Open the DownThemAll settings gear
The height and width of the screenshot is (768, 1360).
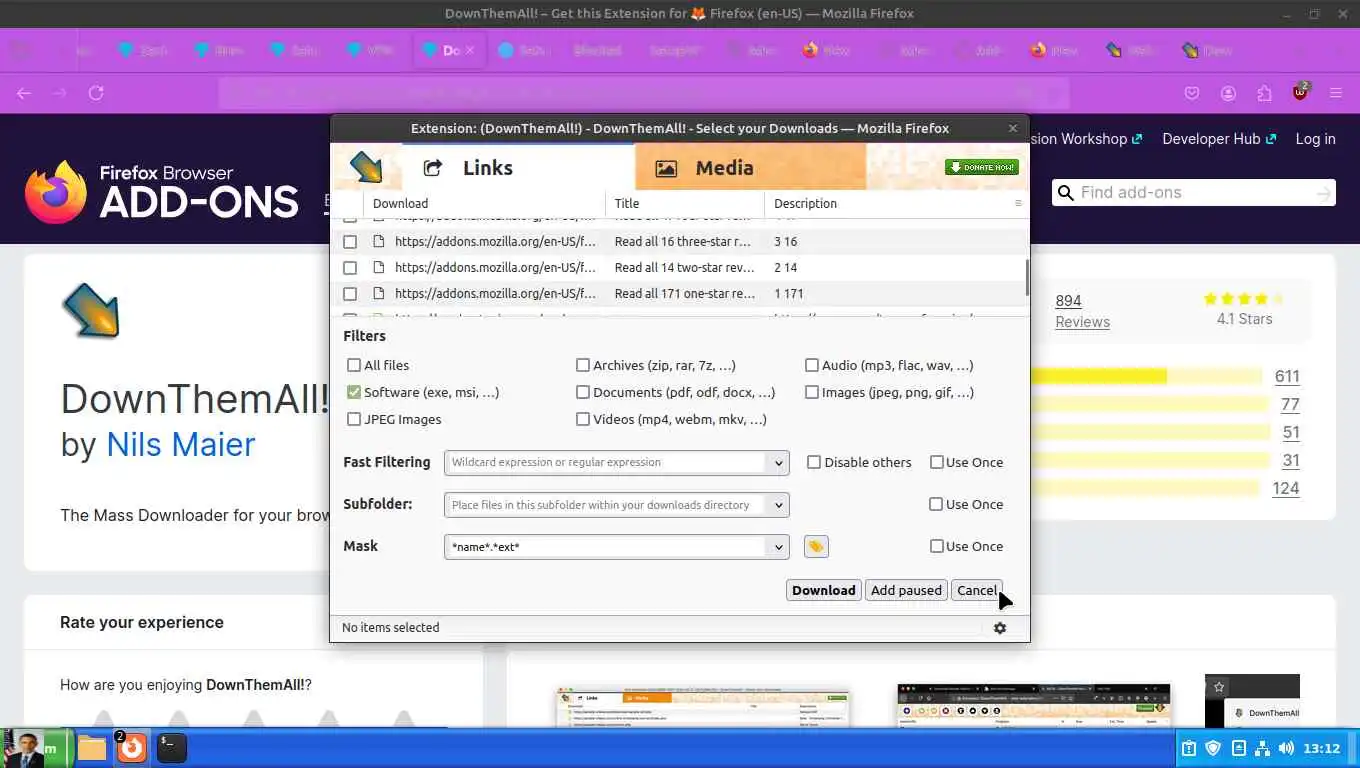tap(1000, 628)
